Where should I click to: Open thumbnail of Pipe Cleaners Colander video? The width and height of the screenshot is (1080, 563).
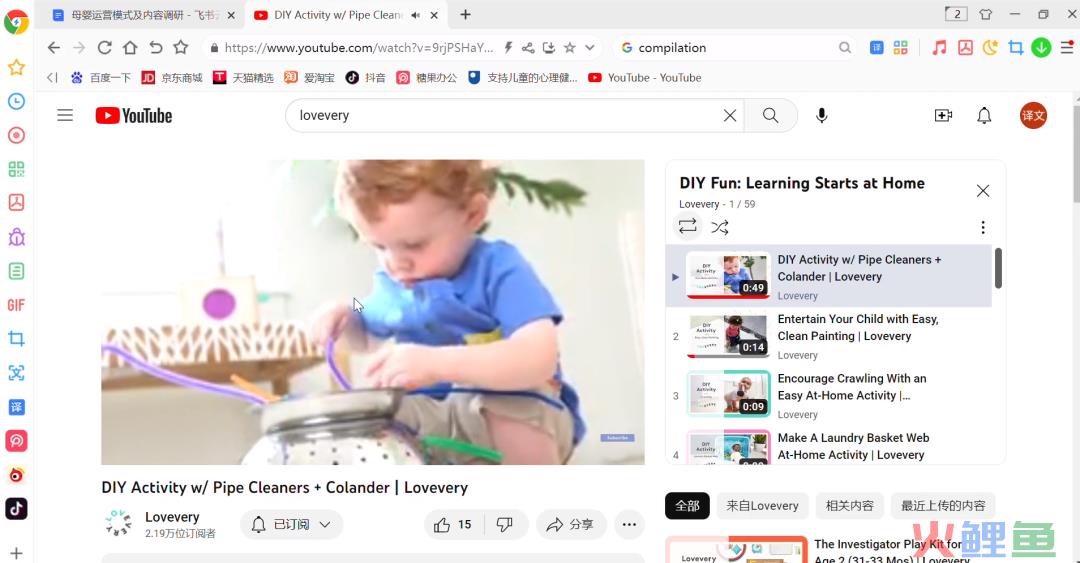(x=728, y=275)
